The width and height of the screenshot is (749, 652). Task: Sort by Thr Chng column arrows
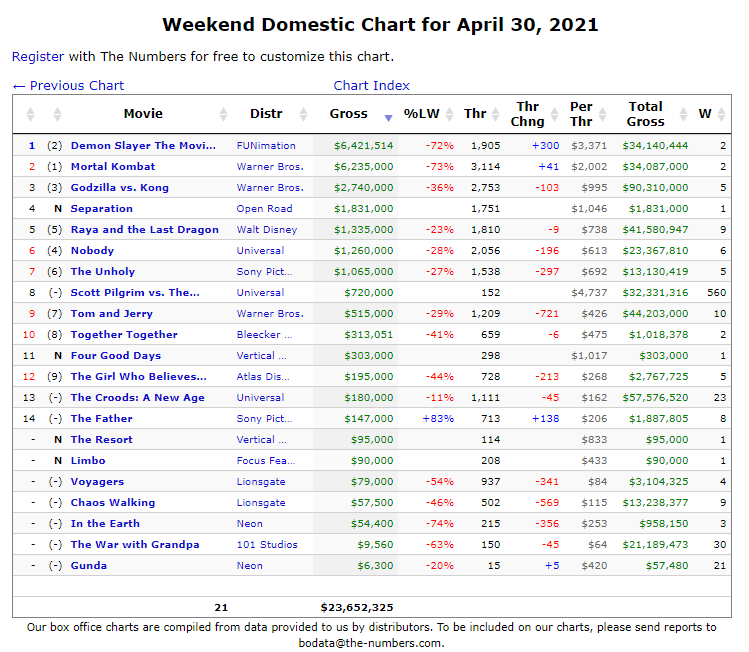pos(554,114)
